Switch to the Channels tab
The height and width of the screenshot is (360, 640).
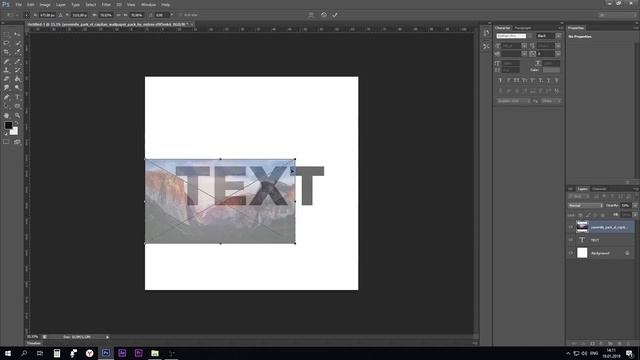[x=599, y=189]
